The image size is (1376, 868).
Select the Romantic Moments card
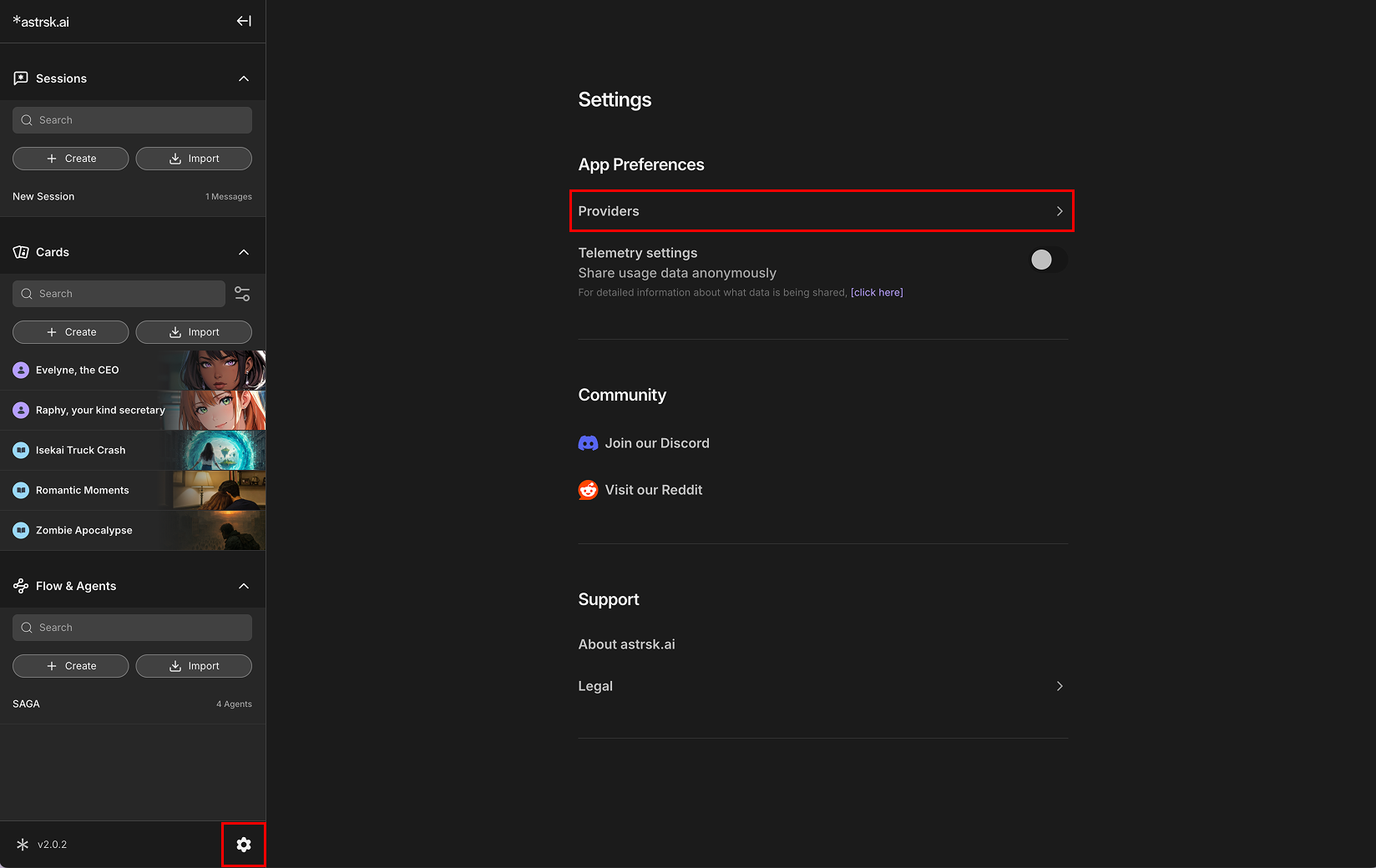pyautogui.click(x=133, y=490)
